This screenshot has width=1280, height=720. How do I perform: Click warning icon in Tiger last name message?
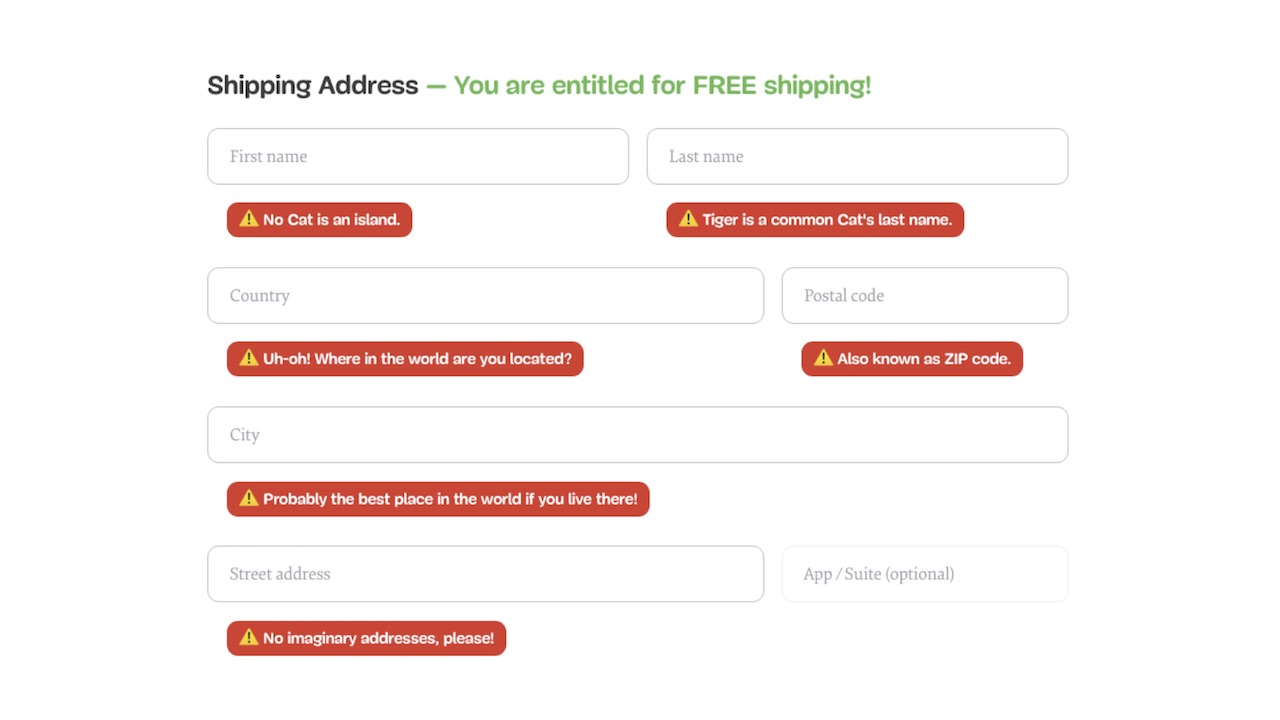click(x=688, y=219)
